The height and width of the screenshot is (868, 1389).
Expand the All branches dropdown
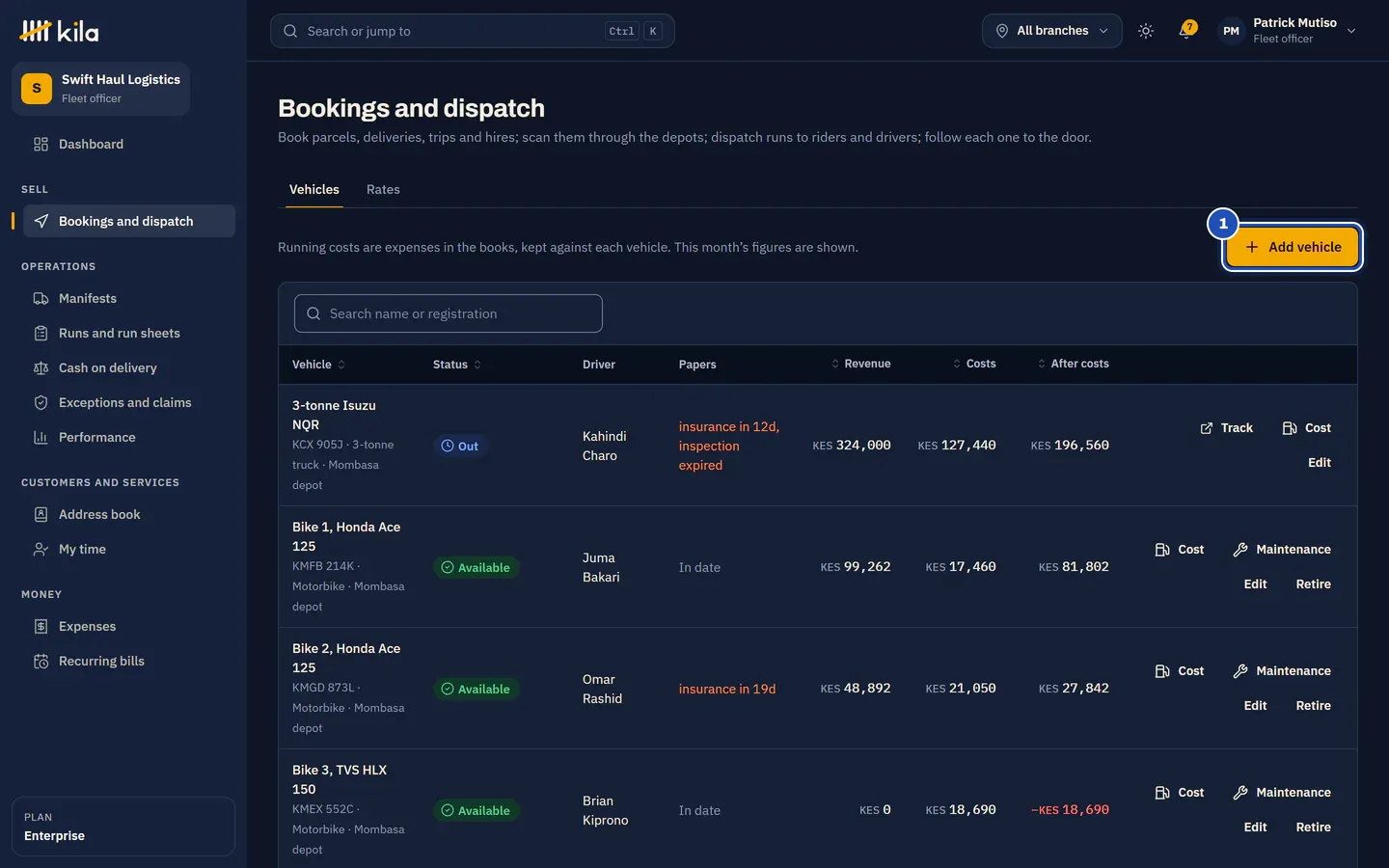tap(1051, 31)
